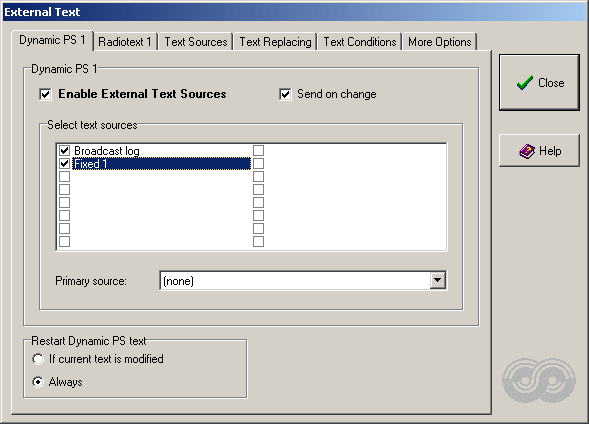
Task: Check the first box in right column
Action: 258,151
